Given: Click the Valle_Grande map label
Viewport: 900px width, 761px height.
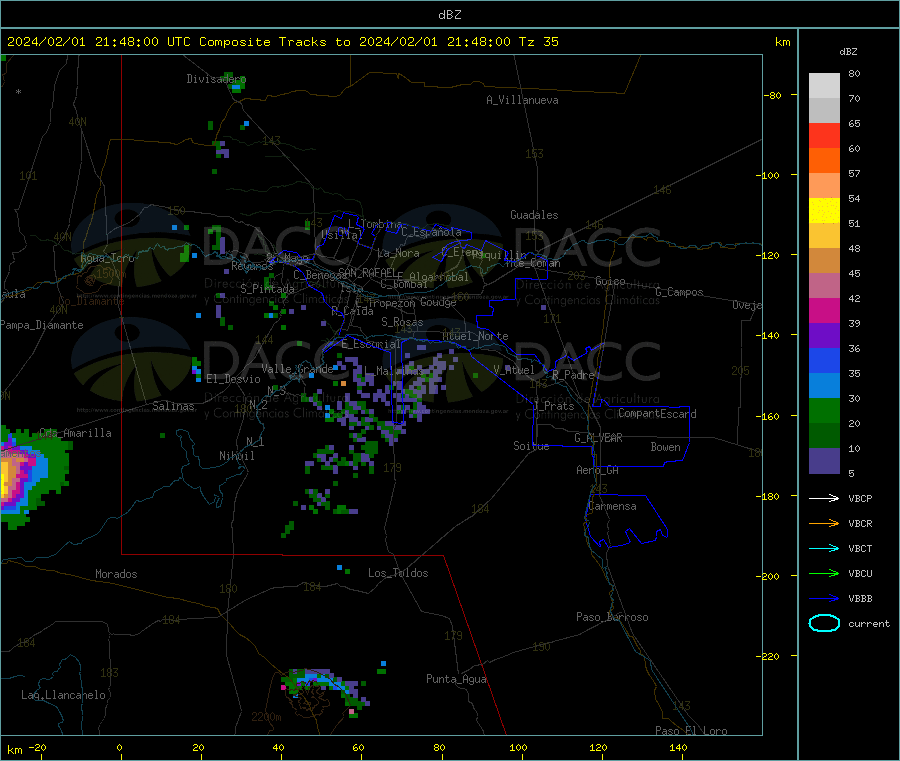Looking at the screenshot, I should (x=297, y=369).
